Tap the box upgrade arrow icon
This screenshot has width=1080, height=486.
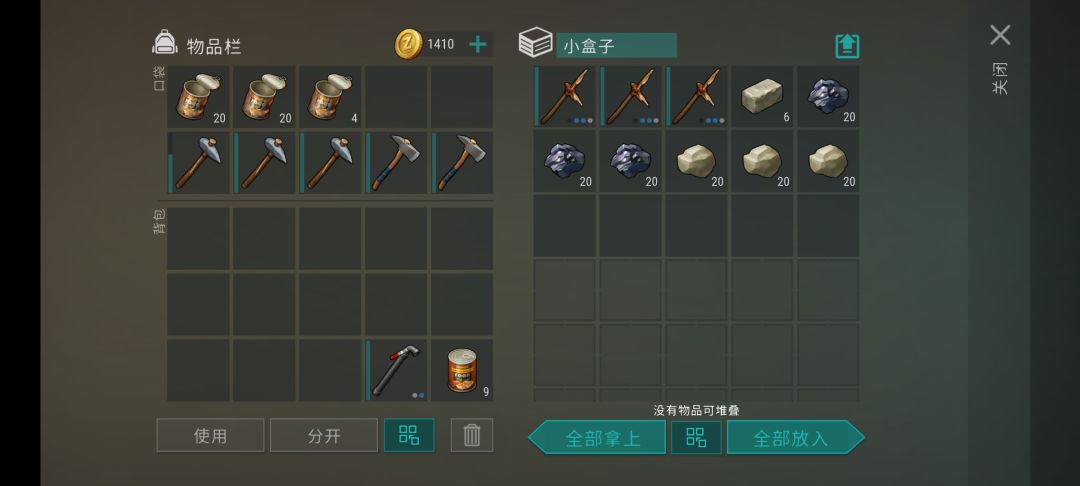(x=847, y=46)
